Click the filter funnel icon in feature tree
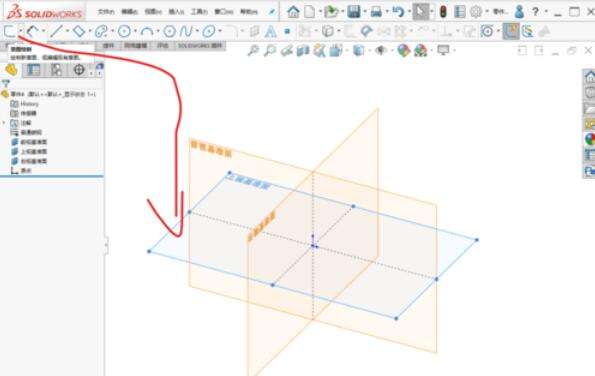The width and height of the screenshot is (595, 376). click(5, 83)
